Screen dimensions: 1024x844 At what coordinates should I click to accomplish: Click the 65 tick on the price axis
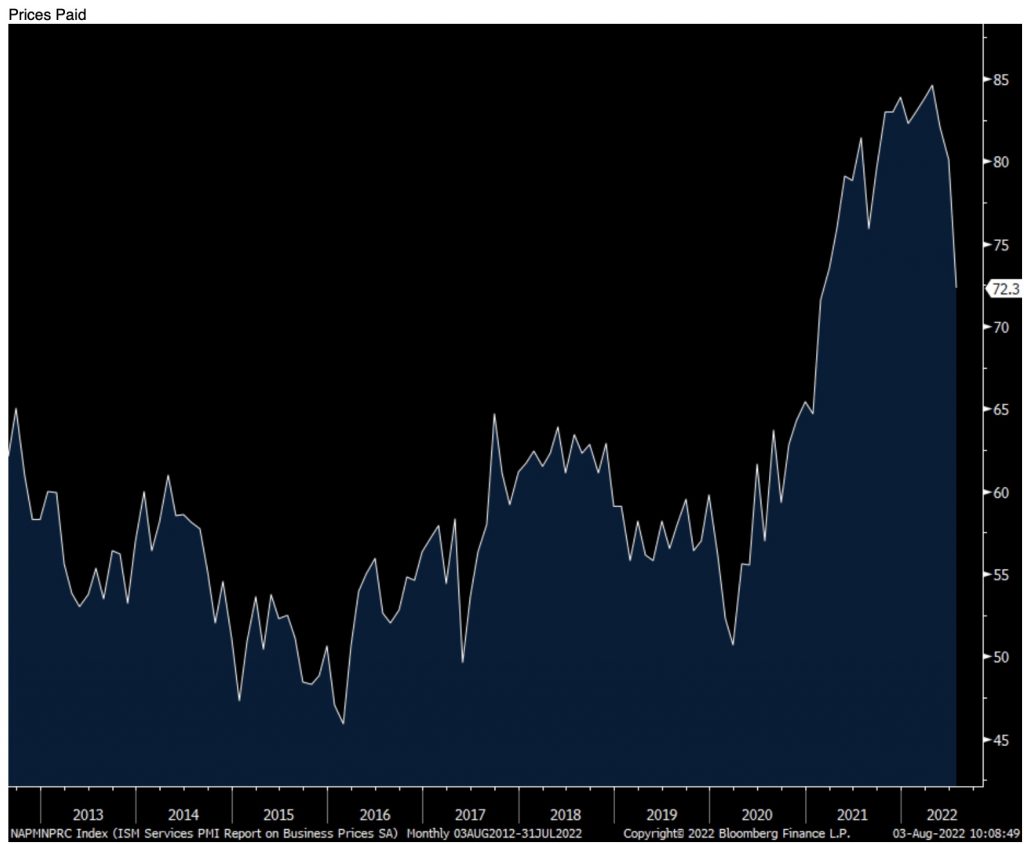point(1000,410)
